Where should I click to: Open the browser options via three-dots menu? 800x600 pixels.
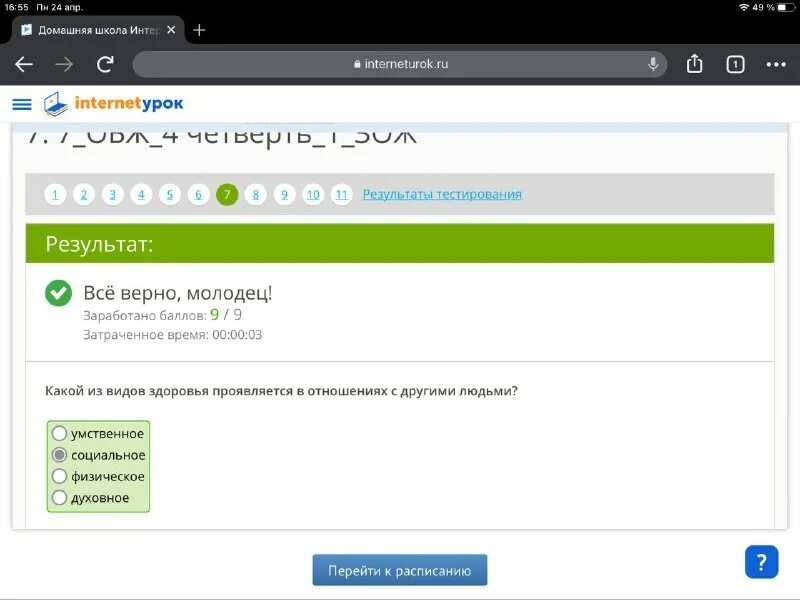pyautogui.click(x=775, y=63)
